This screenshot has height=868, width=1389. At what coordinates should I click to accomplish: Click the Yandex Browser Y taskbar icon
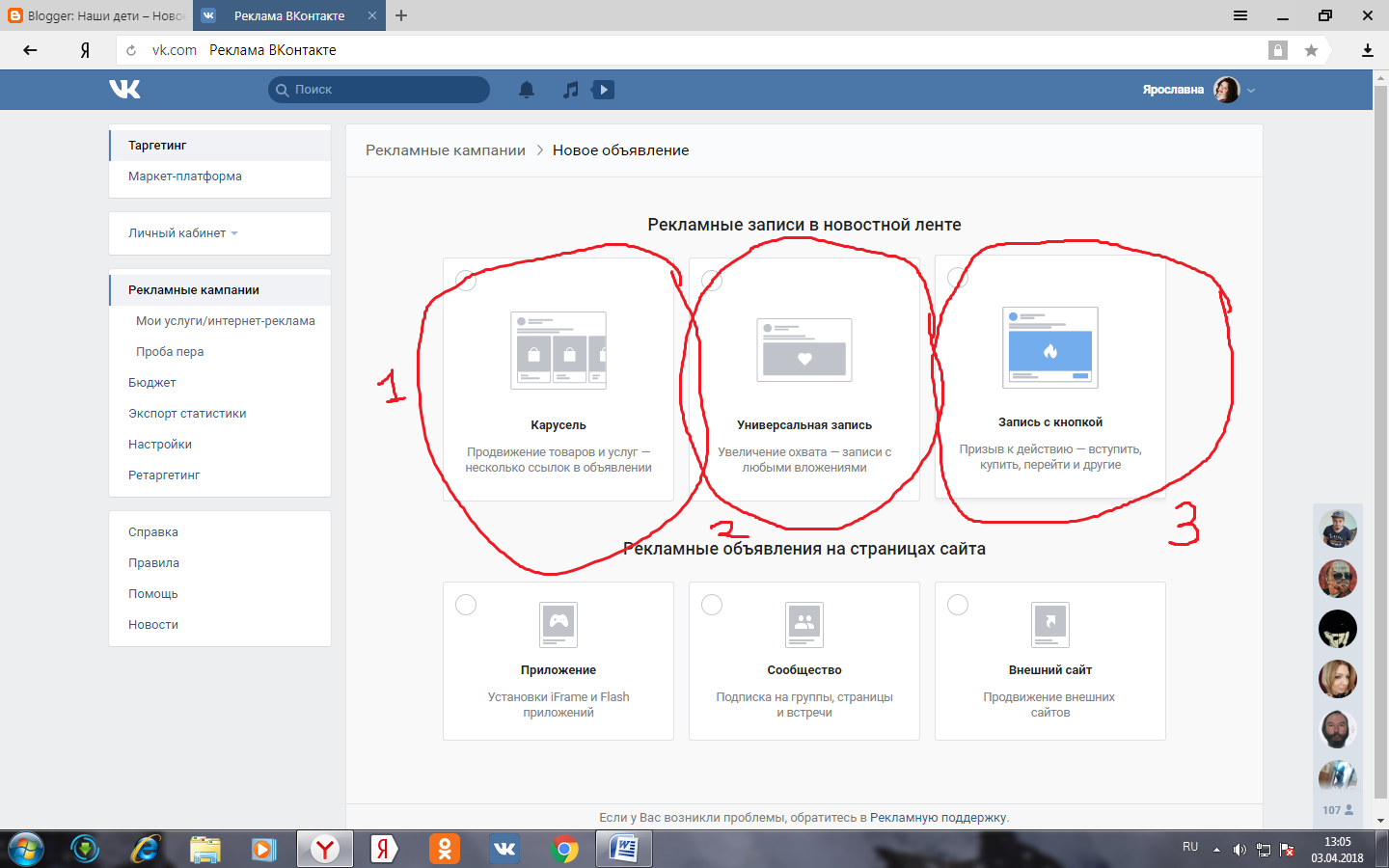pos(325,849)
